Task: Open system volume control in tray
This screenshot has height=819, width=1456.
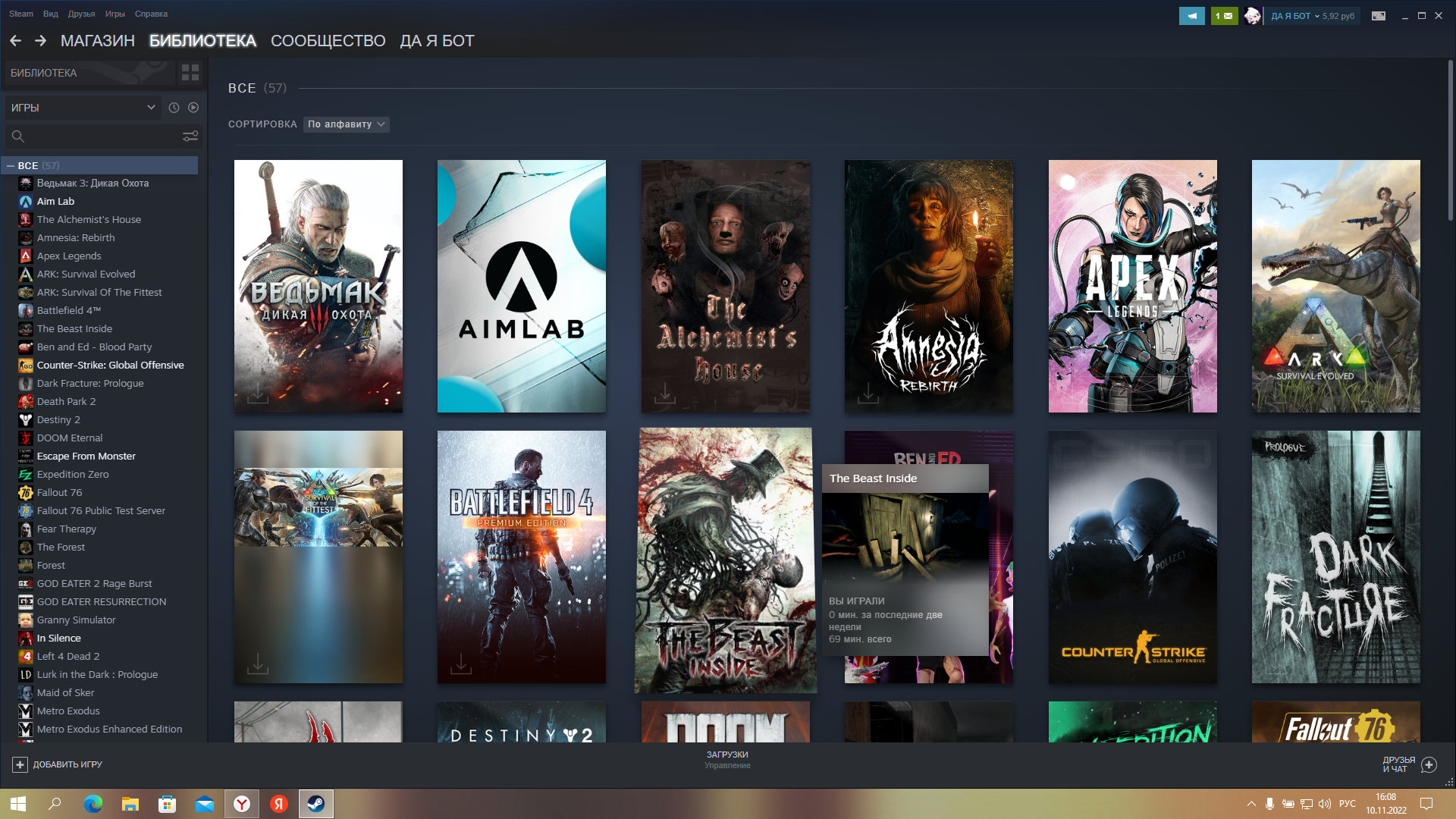Action: click(1325, 804)
